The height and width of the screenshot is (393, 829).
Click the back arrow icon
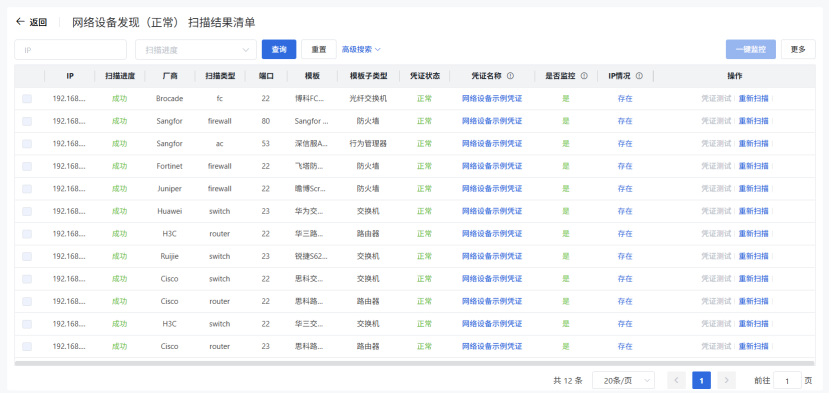click(20, 22)
